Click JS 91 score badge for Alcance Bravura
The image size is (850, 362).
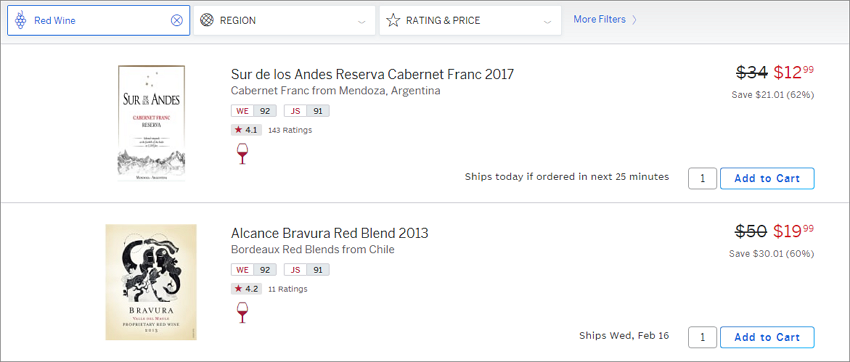[307, 269]
